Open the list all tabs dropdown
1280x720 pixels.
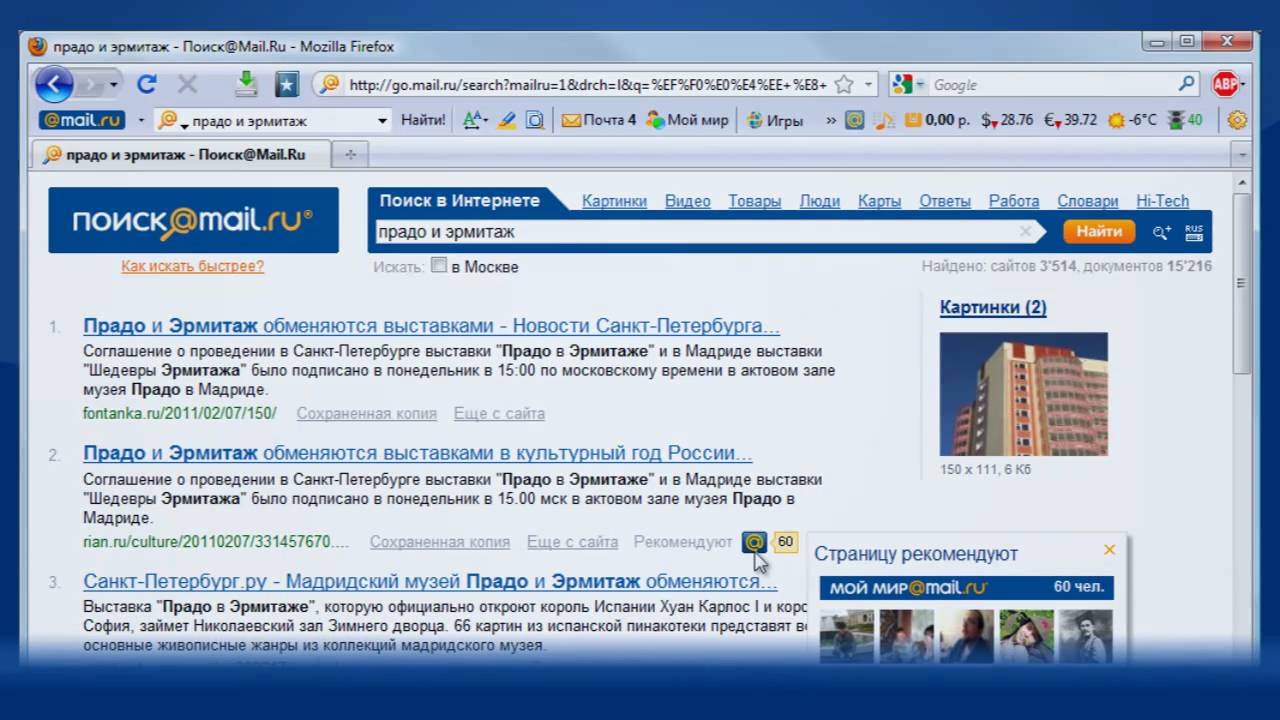[1241, 155]
